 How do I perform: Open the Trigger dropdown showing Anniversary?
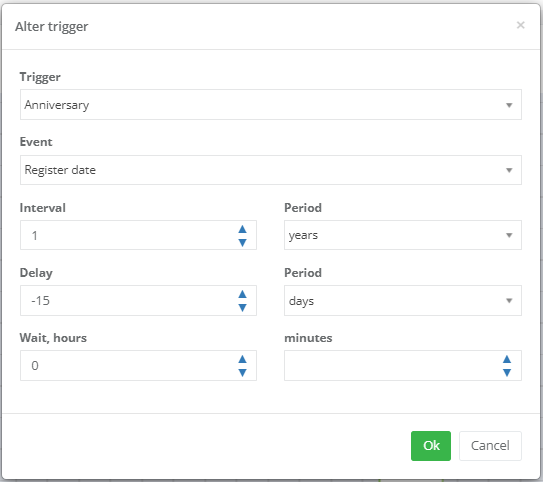click(271, 105)
